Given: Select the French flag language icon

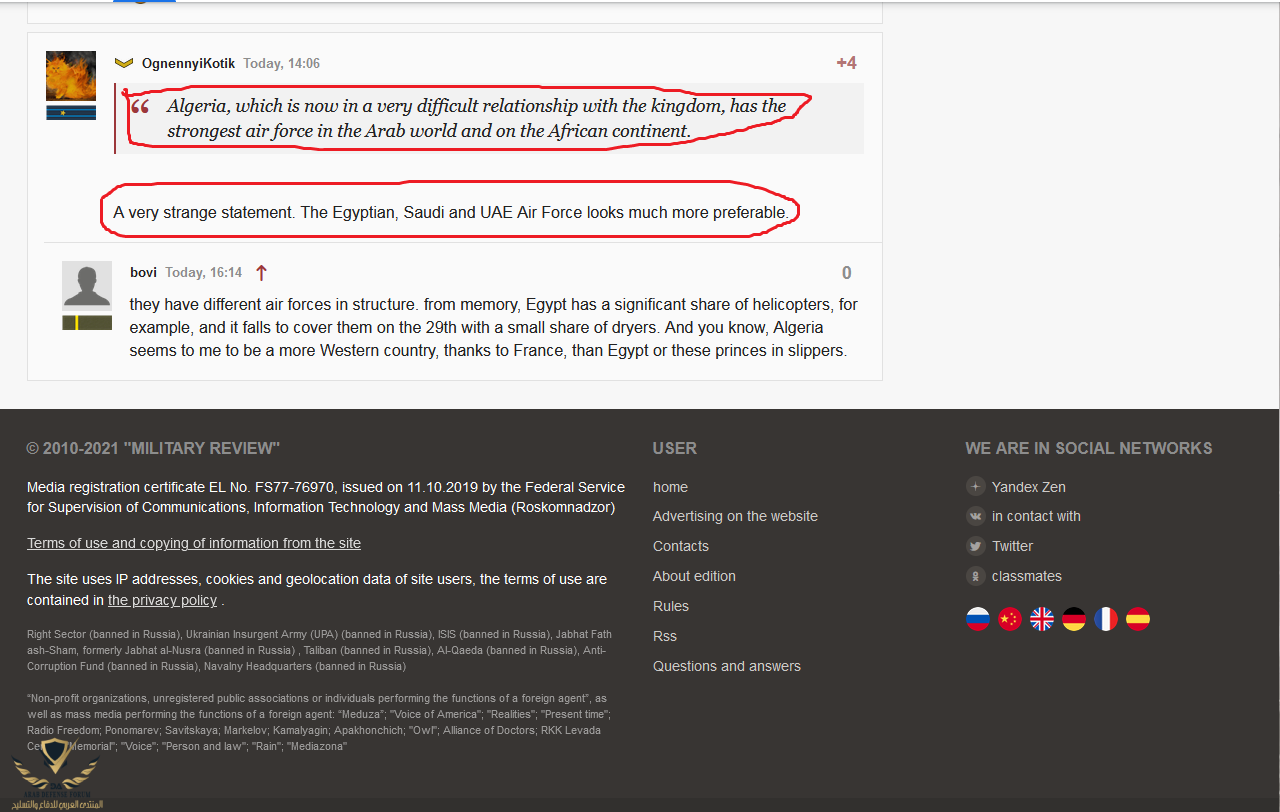Looking at the screenshot, I should 1105,619.
